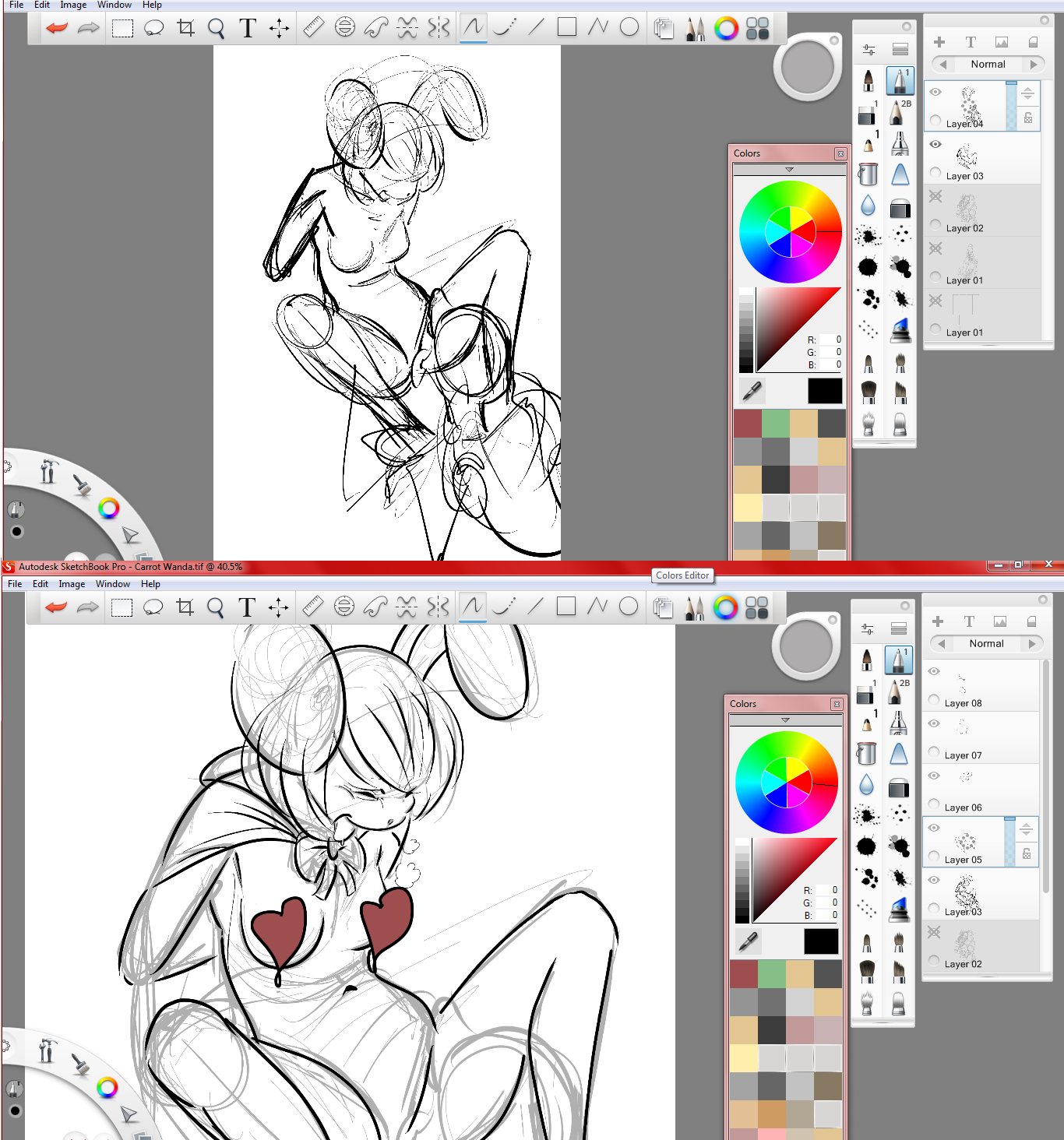Image resolution: width=1064 pixels, height=1140 pixels.
Task: Choose the Rectangle shape tool in Carrot Wanda window
Action: 566,607
